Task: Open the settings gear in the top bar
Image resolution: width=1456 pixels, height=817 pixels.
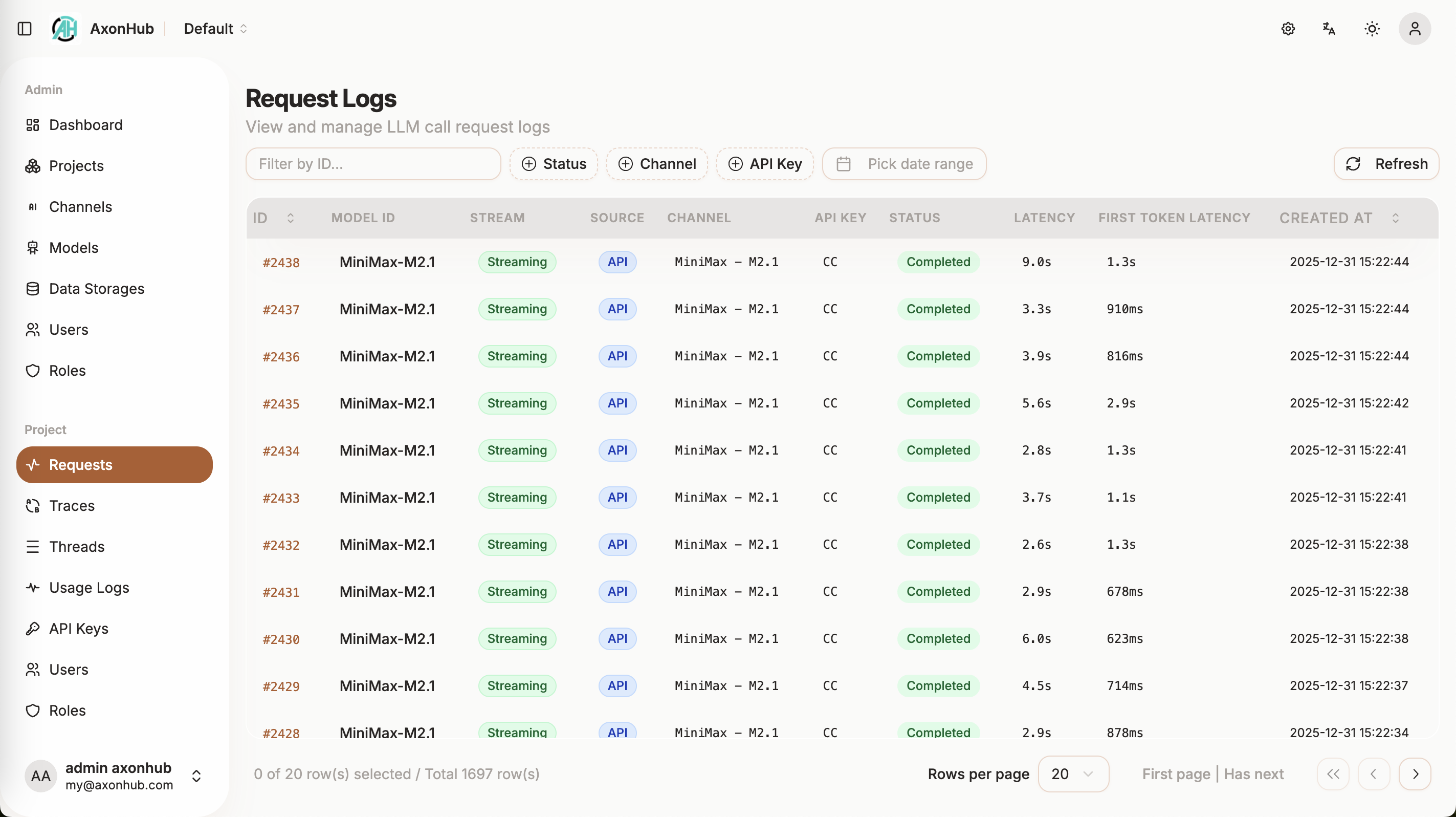Action: 1288,28
